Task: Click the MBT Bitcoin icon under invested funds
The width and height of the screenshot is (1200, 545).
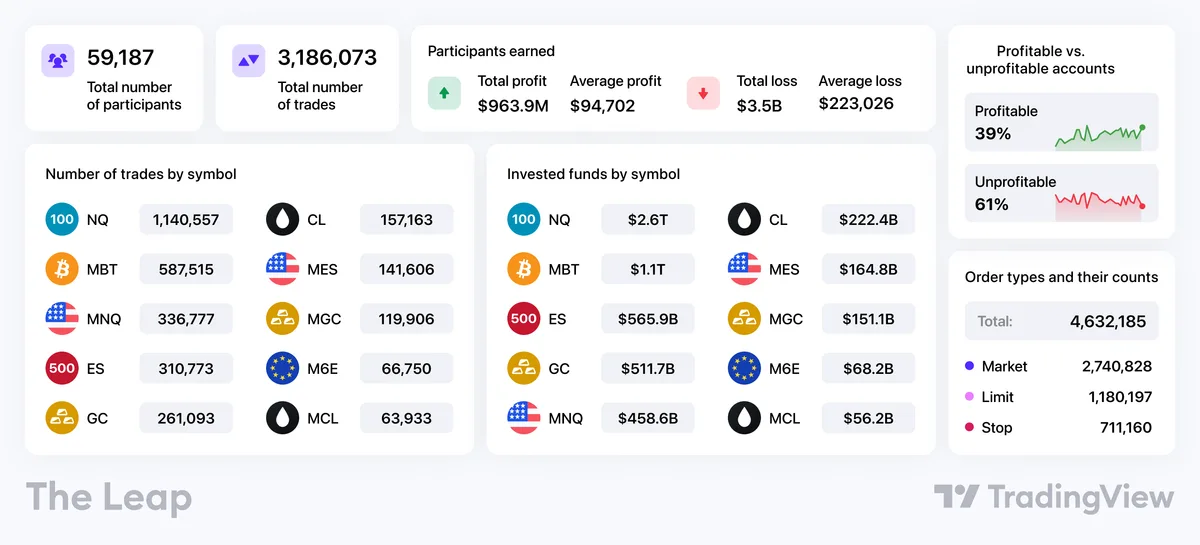Action: (x=524, y=269)
